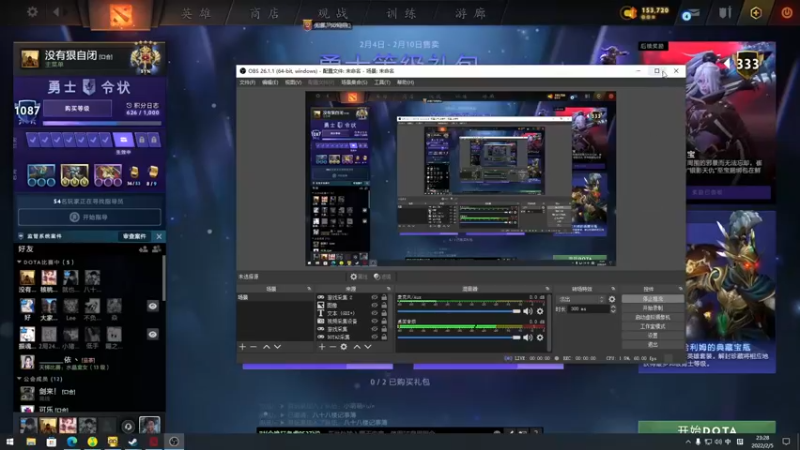Pop out the controls dock panel
This screenshot has width=800, height=450.
point(680,289)
